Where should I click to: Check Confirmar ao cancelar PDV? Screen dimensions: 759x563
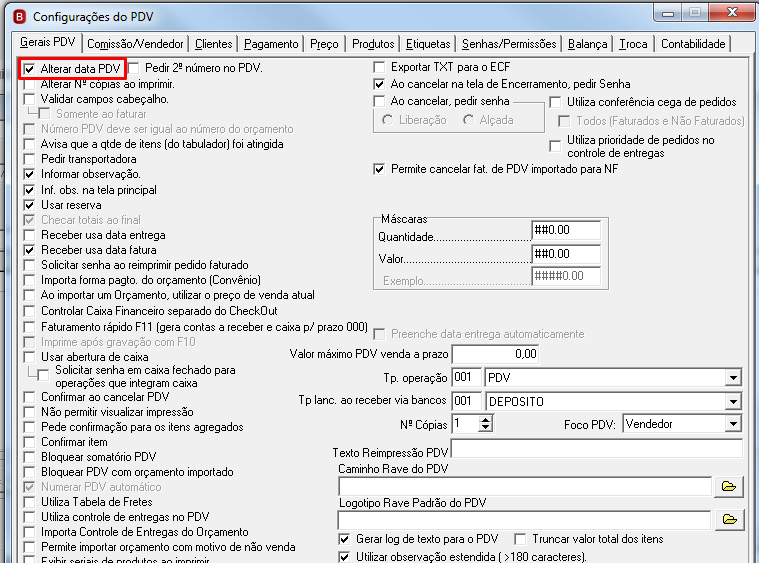click(30, 397)
